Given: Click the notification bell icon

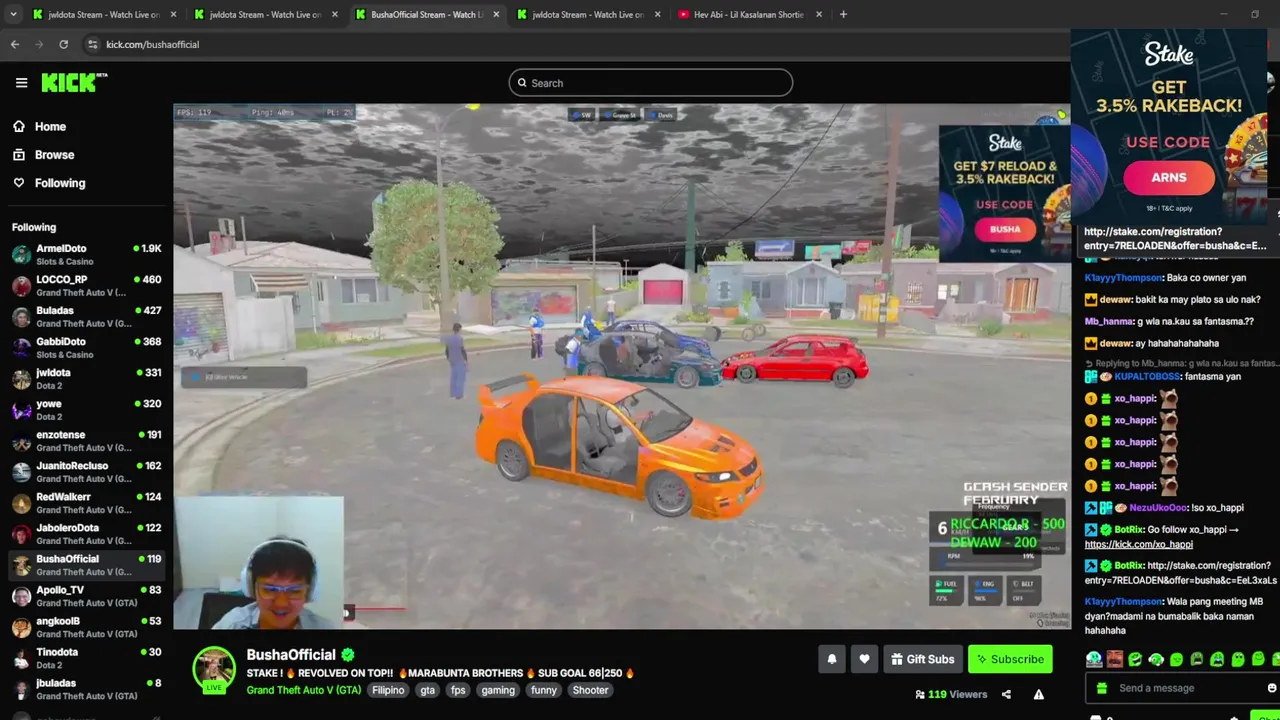Looking at the screenshot, I should tap(831, 659).
